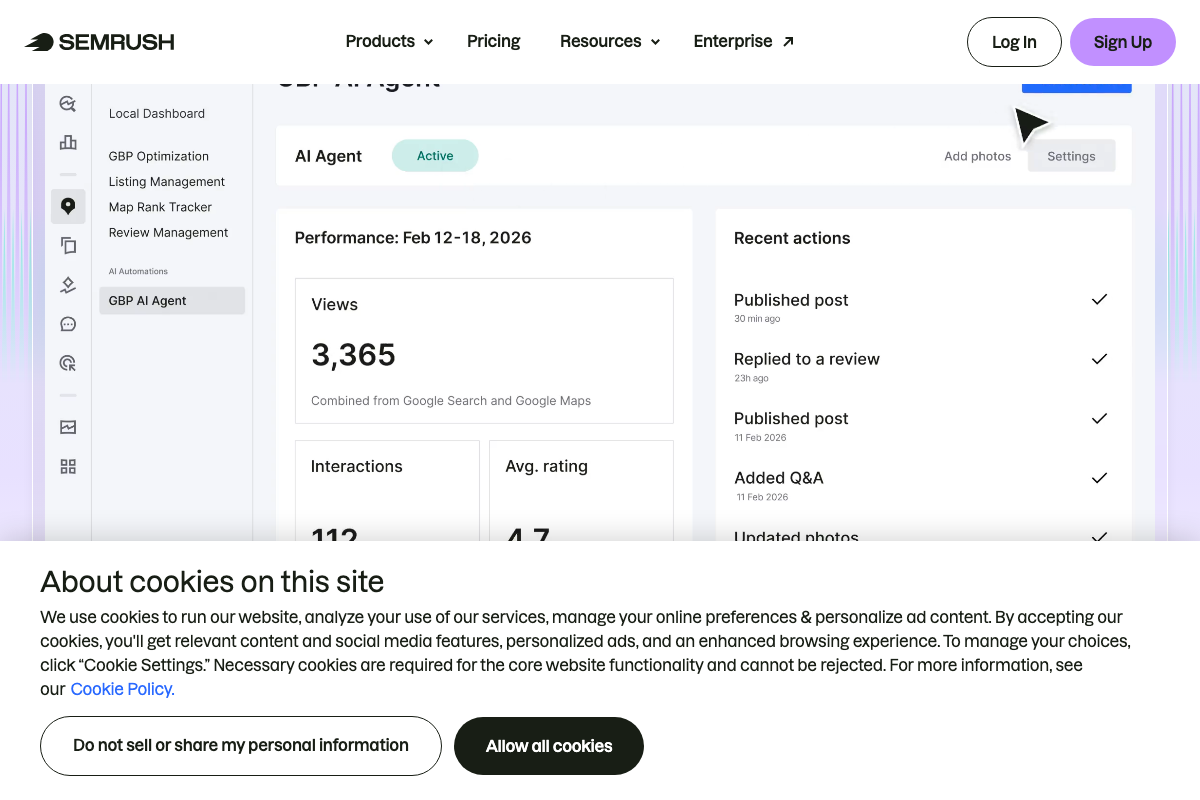The height and width of the screenshot is (800, 1200).
Task: Open the chat bubble sidebar icon
Action: tap(68, 324)
